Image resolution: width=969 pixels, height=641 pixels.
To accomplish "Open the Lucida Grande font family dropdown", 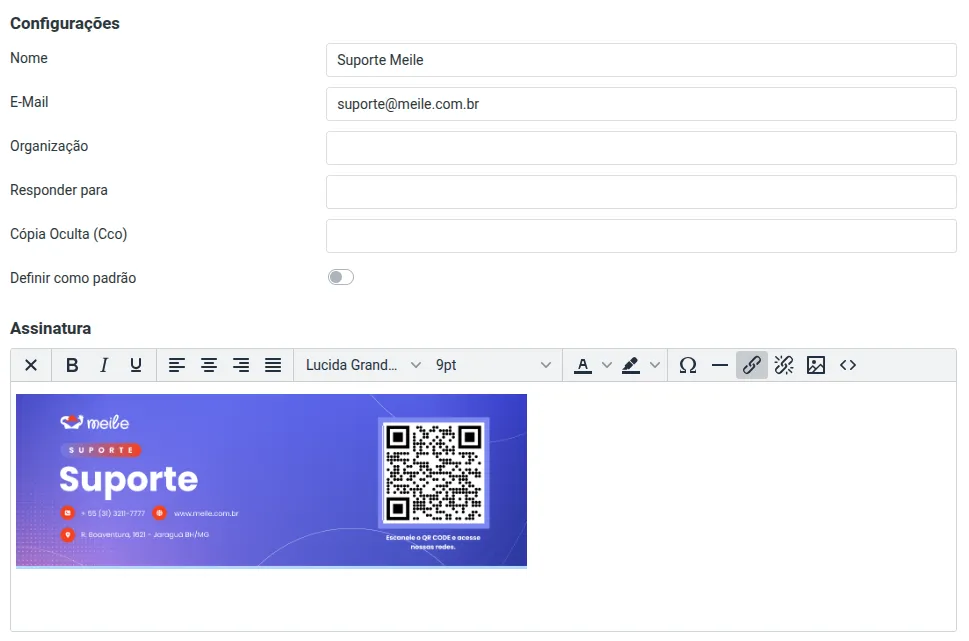I will (363, 365).
